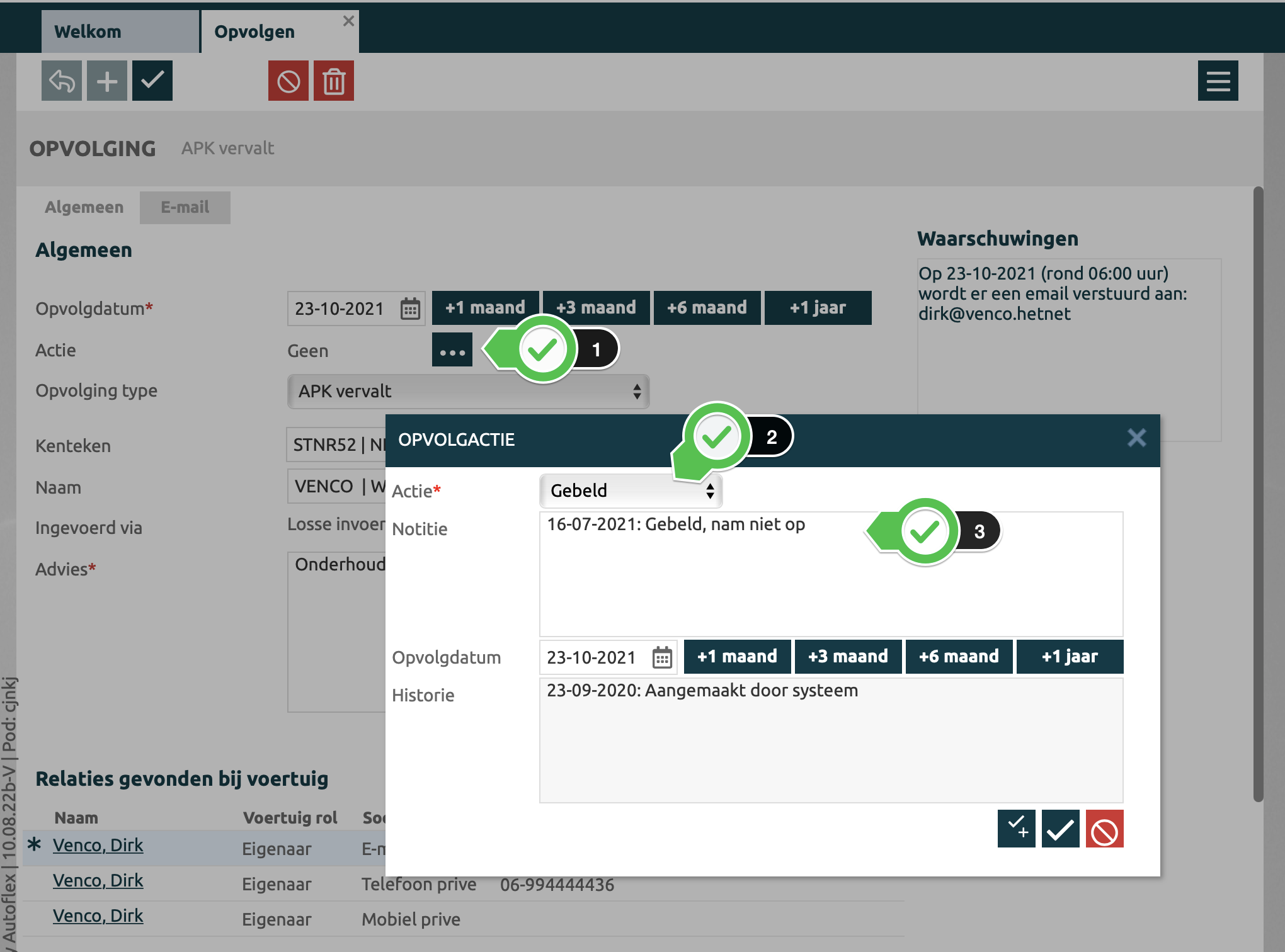Cancel dialog with red prohibit button

pos(1104,829)
